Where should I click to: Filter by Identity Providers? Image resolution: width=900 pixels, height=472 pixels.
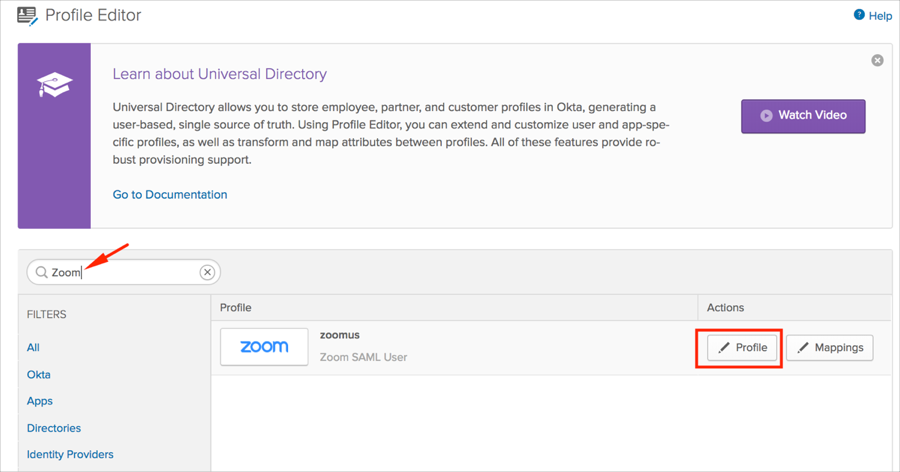pos(70,454)
